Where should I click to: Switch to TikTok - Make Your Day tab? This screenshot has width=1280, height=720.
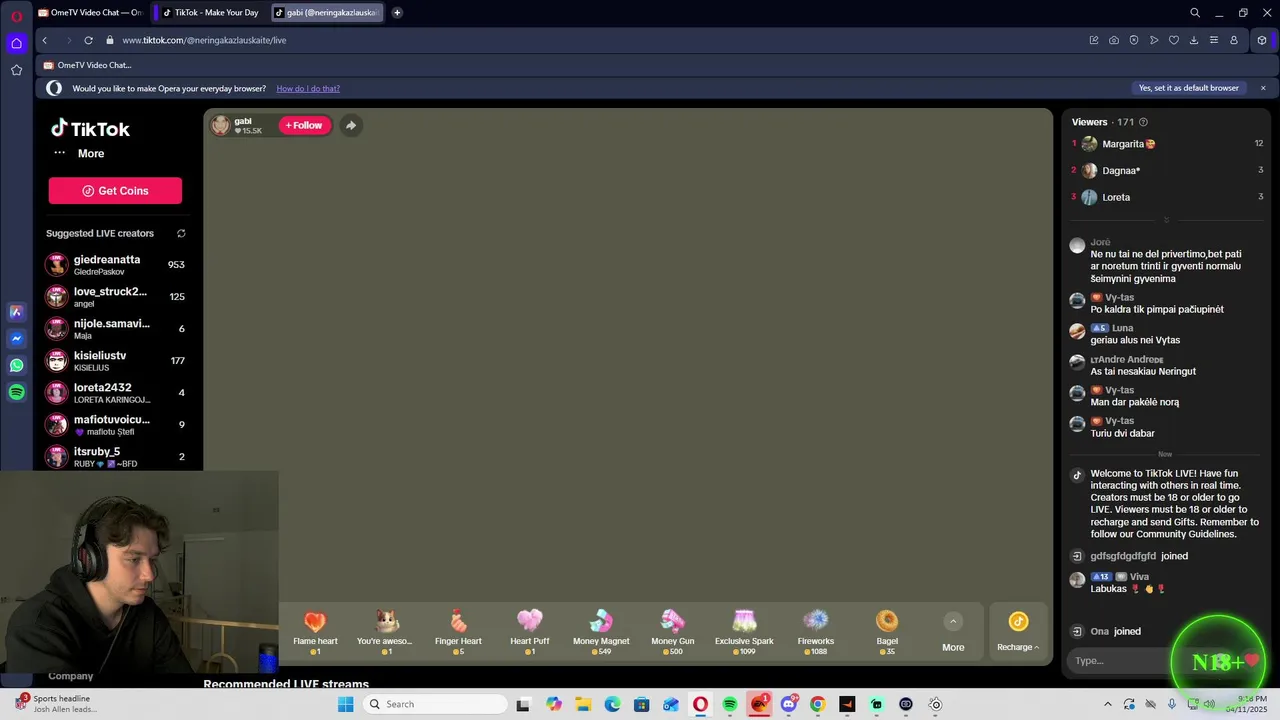tap(212, 12)
